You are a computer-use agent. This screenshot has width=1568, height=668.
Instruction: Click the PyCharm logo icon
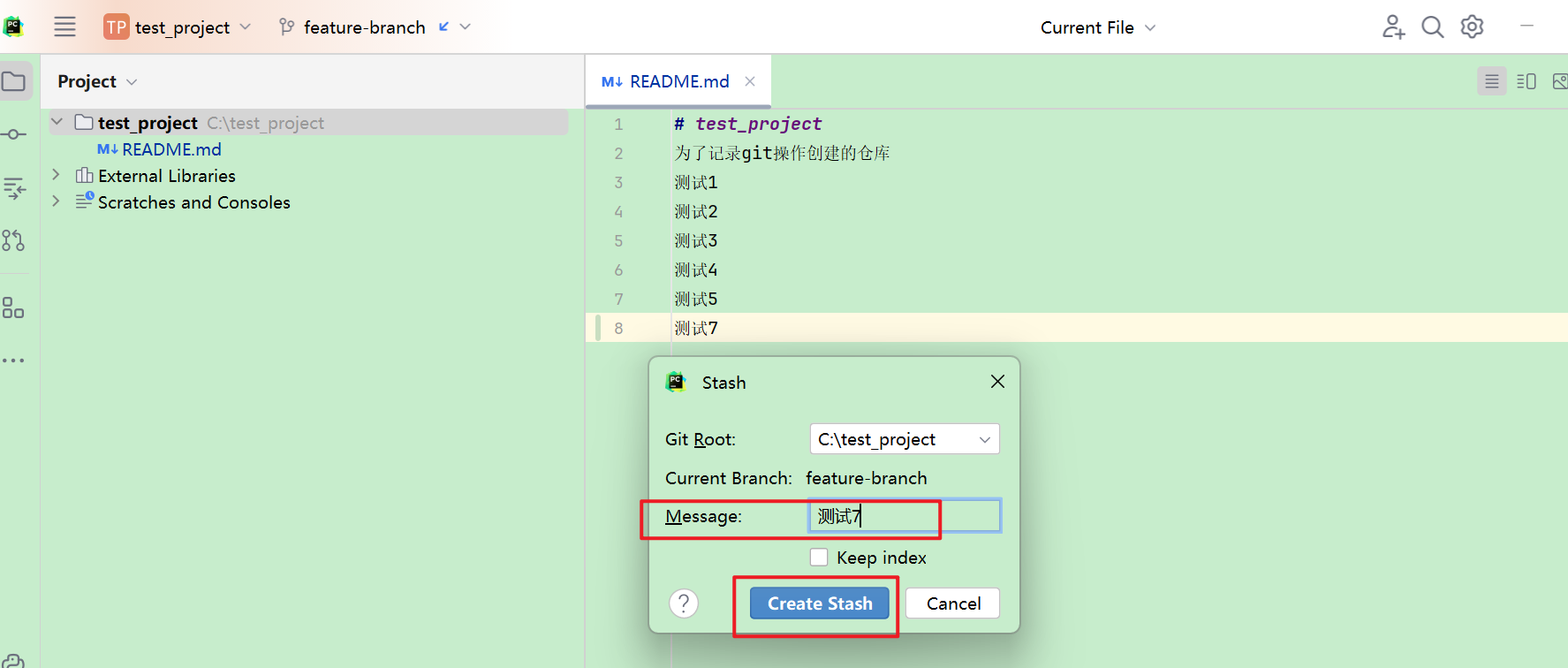coord(13,27)
